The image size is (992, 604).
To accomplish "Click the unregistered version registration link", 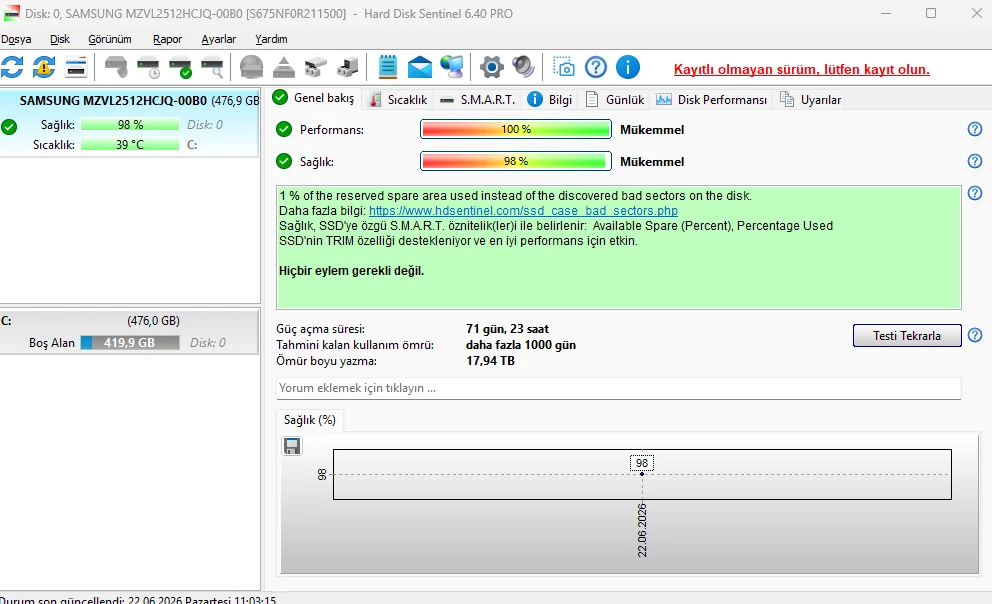I will point(802,70).
